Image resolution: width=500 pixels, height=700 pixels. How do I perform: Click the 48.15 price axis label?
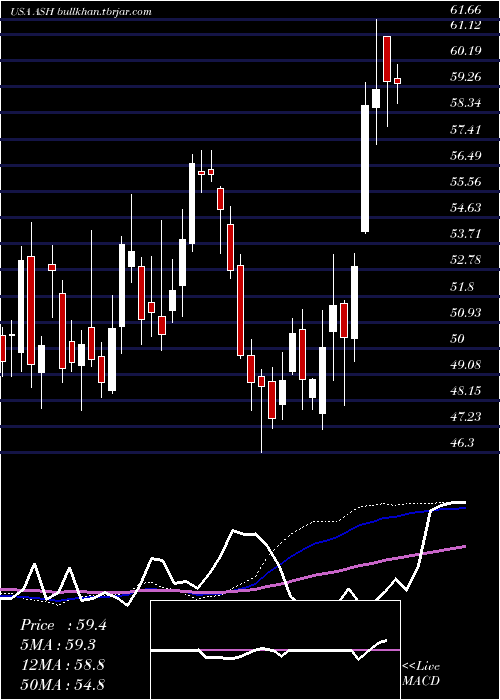pos(466,391)
